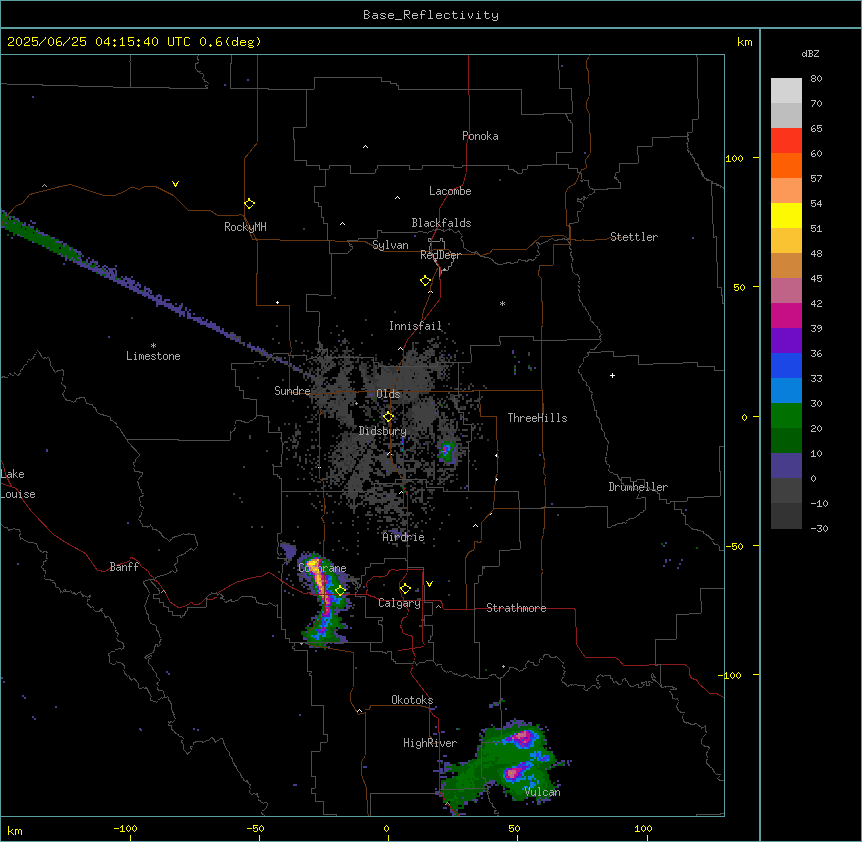Click the RedDeer city label
This screenshot has height=842, width=862.
pos(440,255)
